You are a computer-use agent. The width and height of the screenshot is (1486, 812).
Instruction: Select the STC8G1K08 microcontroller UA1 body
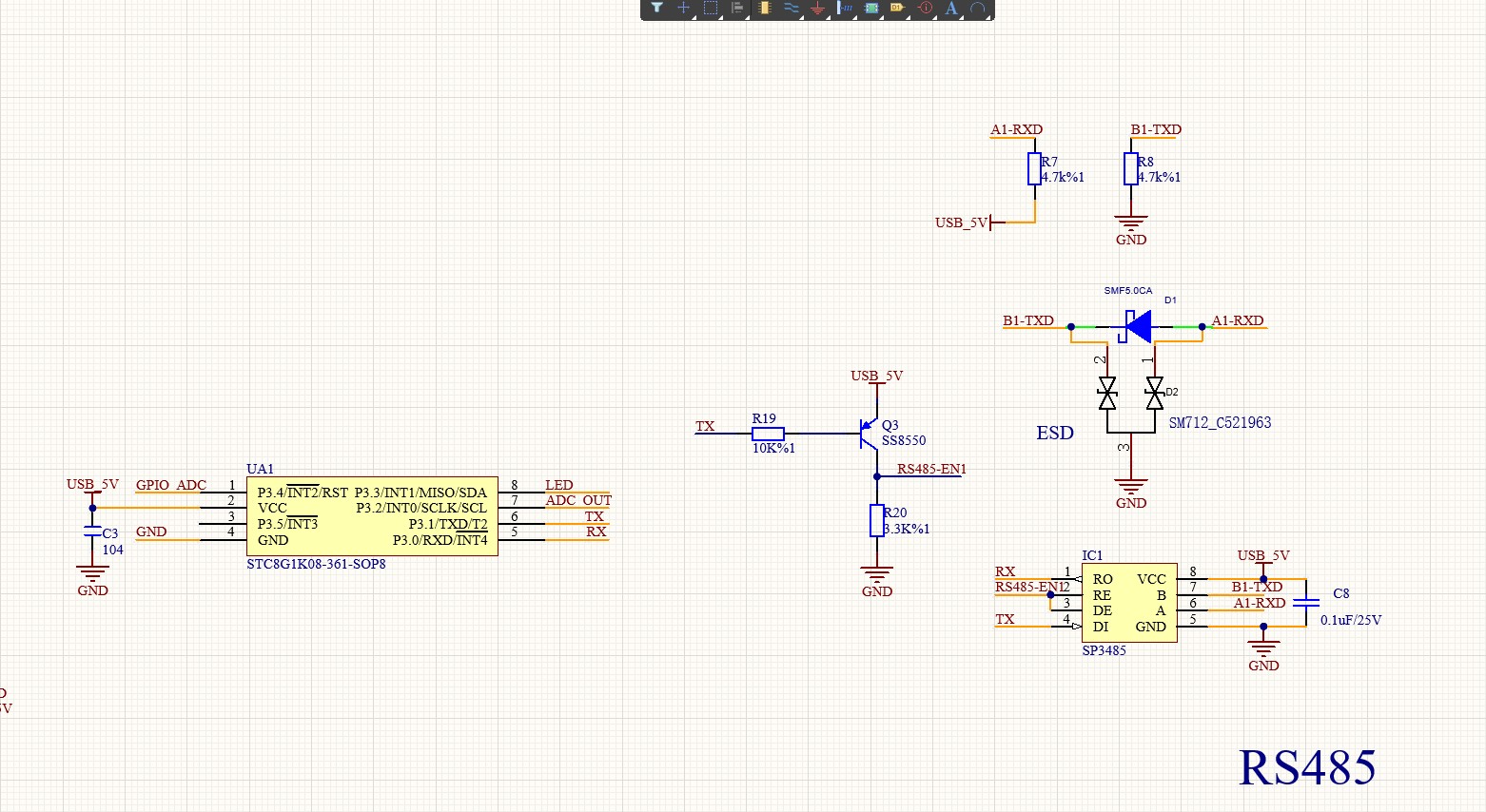click(x=372, y=516)
